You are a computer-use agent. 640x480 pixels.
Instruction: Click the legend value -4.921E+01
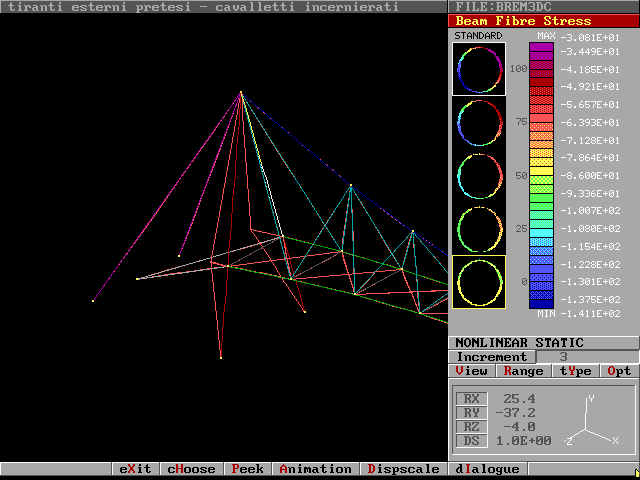tap(590, 87)
